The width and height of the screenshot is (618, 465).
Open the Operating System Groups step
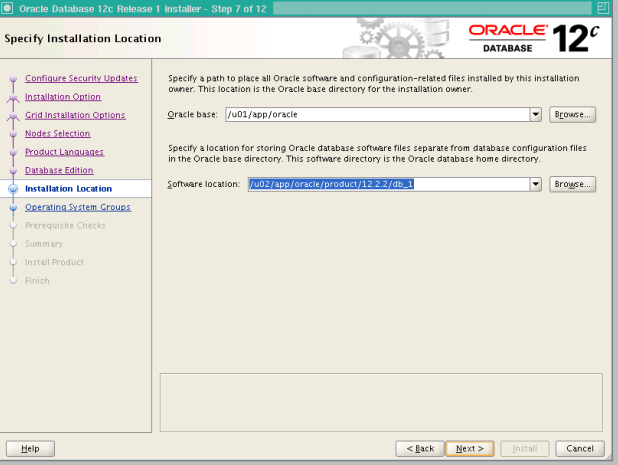coord(78,207)
